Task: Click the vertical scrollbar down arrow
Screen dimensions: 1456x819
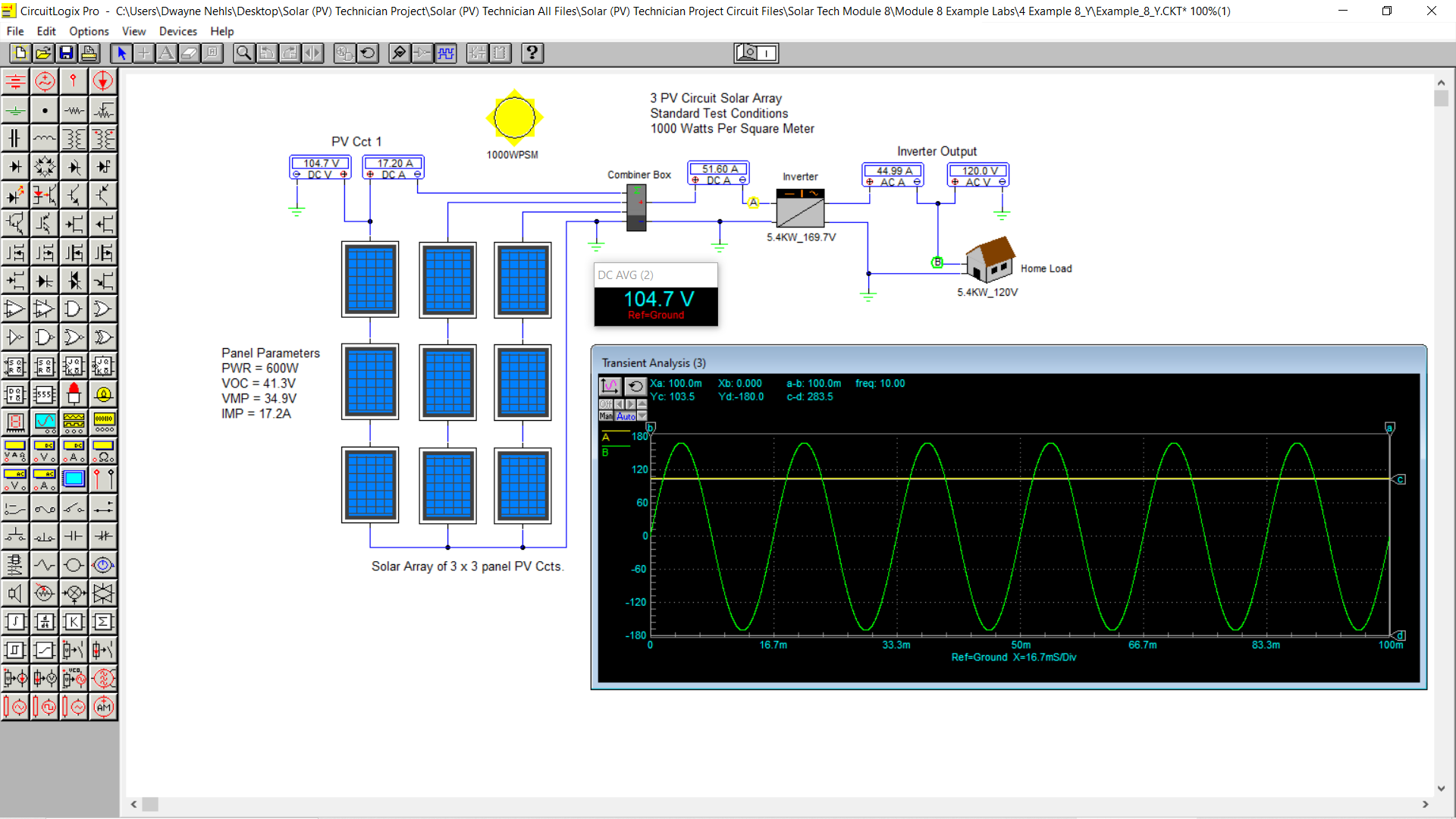Action: point(1441,789)
